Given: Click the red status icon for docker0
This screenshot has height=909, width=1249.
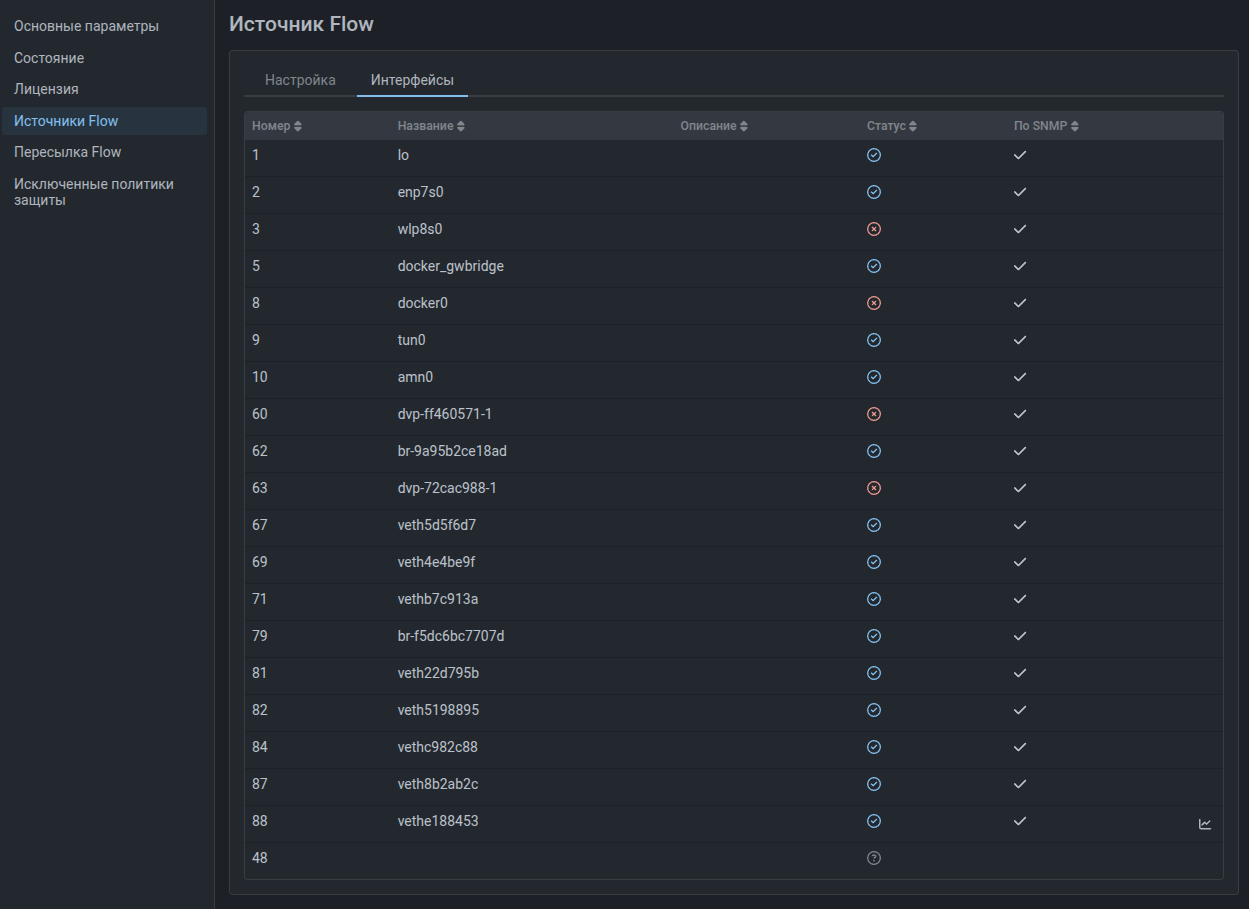Looking at the screenshot, I should [874, 303].
